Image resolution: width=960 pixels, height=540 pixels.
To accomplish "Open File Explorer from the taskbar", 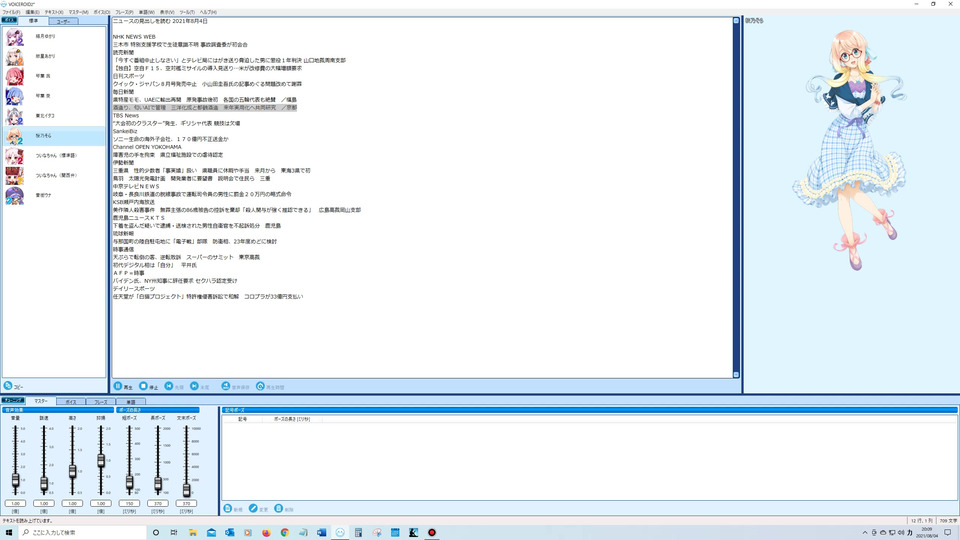I will (192, 533).
